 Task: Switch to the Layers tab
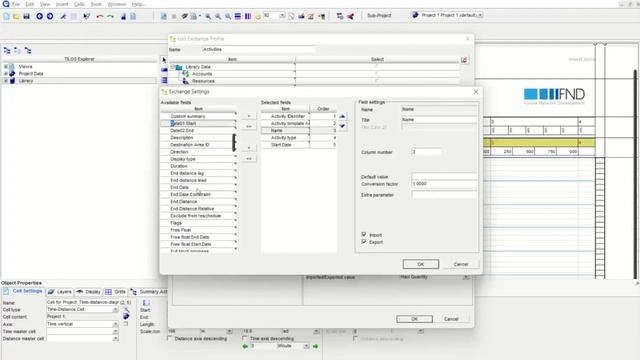pos(60,292)
